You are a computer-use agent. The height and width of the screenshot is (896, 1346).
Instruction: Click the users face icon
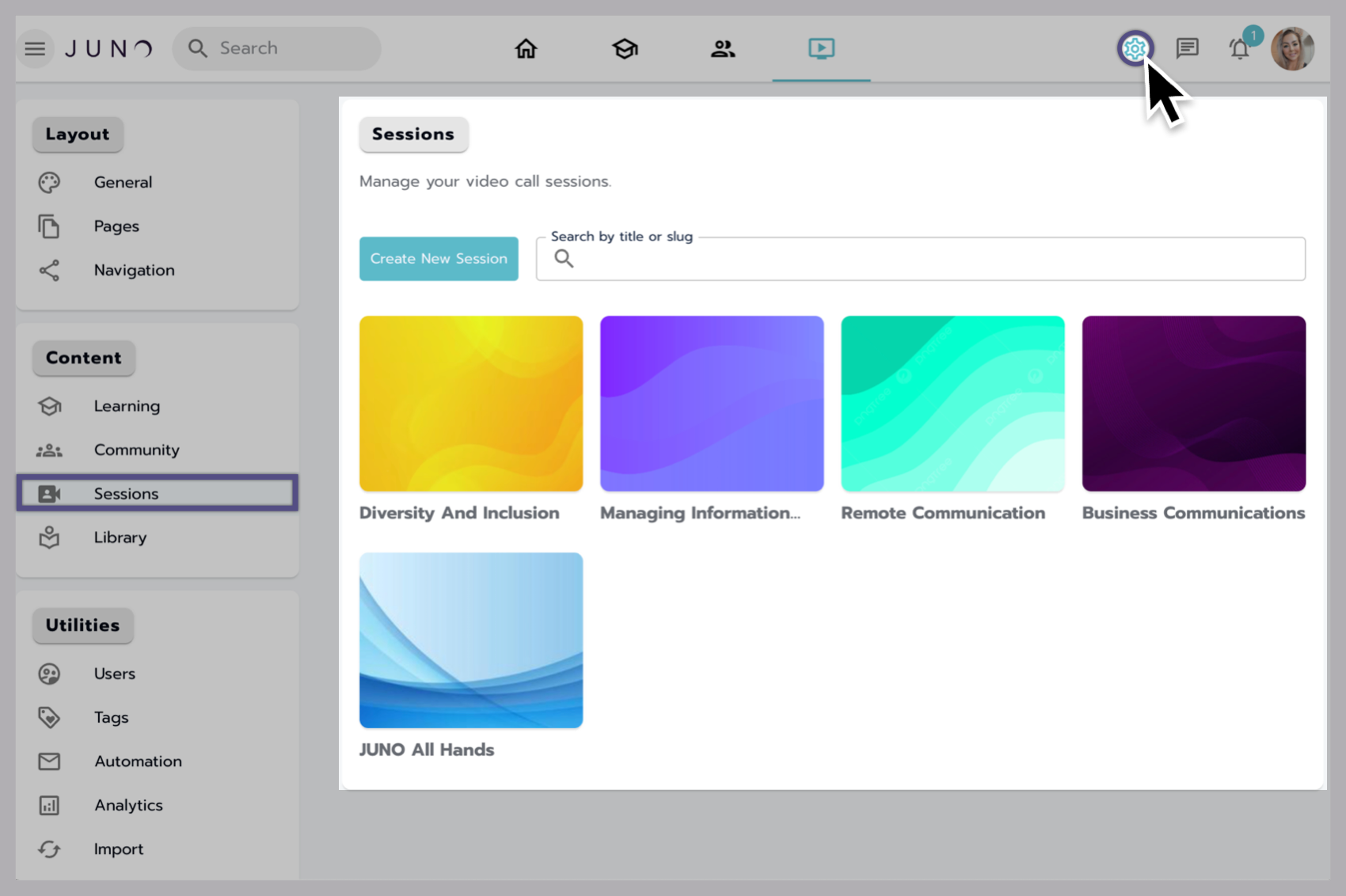coord(49,674)
